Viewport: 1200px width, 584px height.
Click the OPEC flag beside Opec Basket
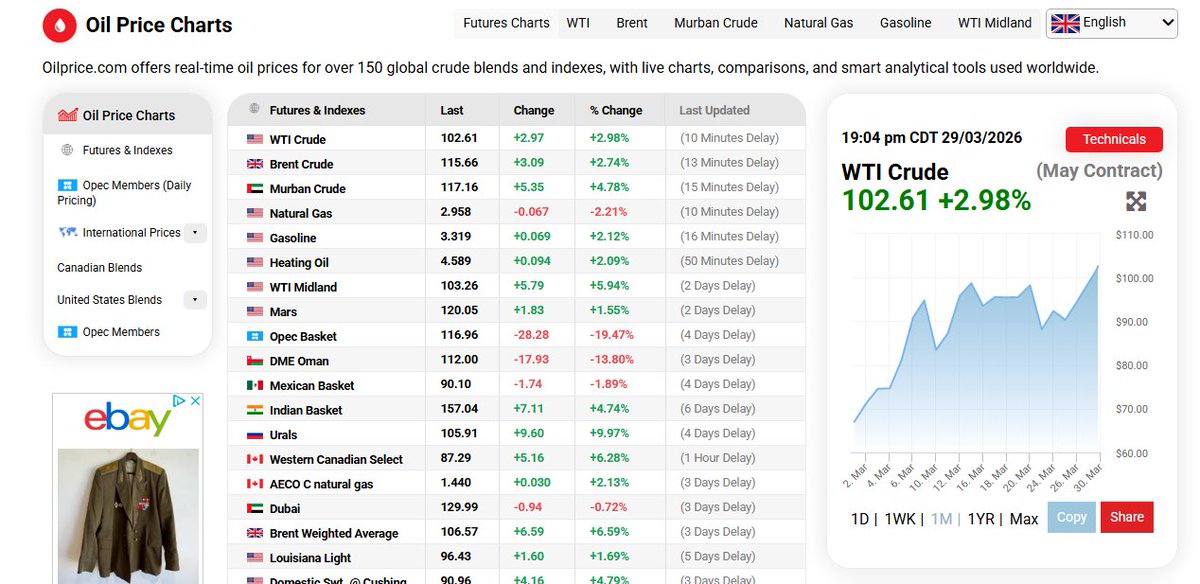[x=254, y=336]
